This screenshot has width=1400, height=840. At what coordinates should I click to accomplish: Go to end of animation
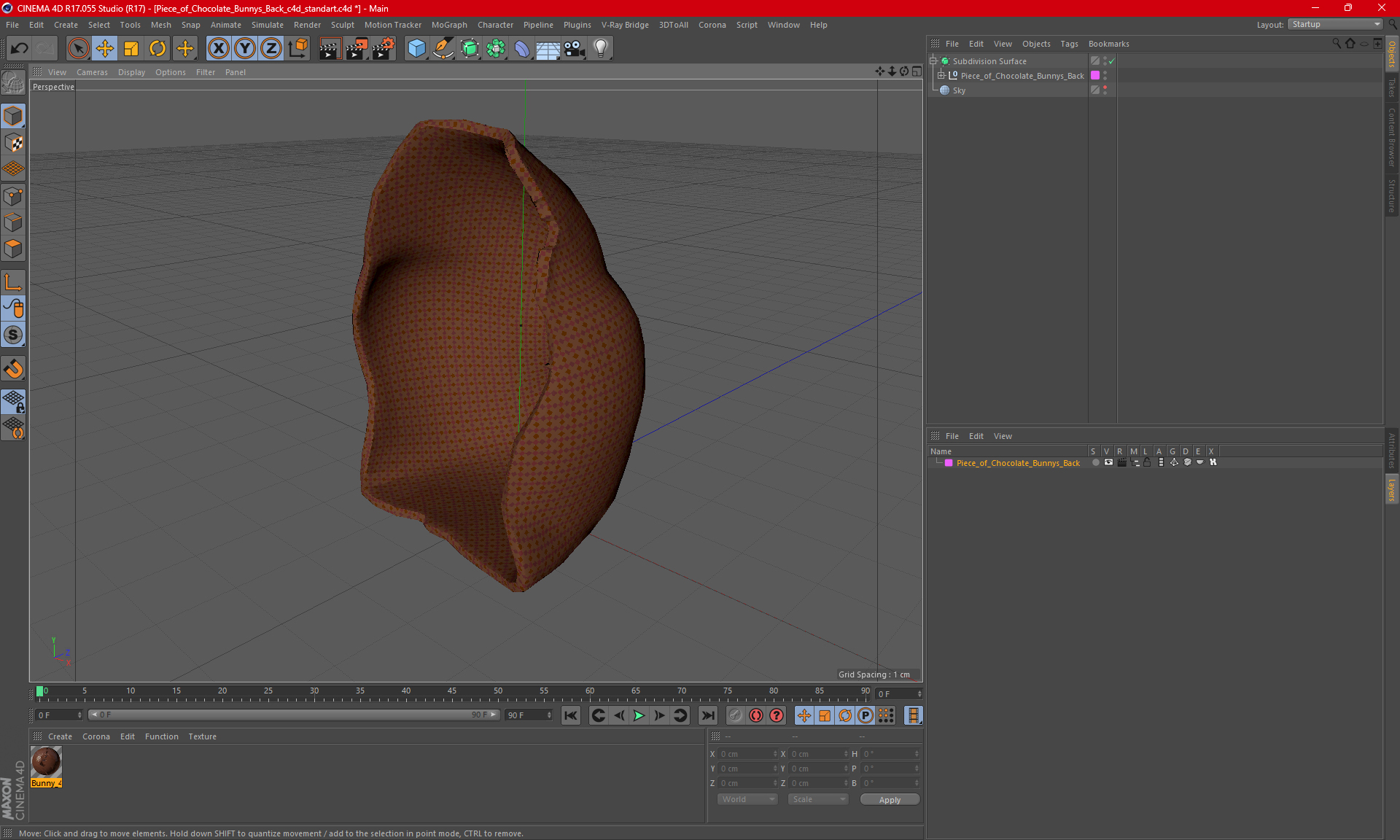(707, 715)
